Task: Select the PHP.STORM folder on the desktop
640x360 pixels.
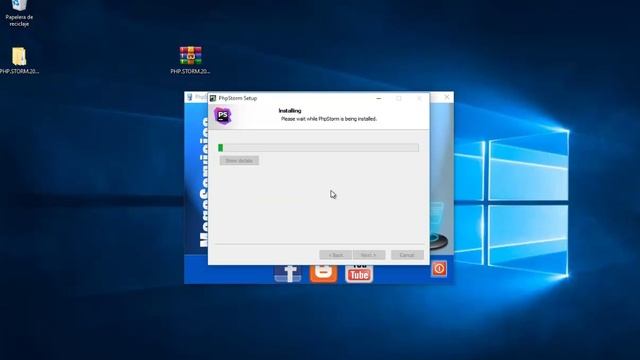Action: pyautogui.click(x=19, y=60)
